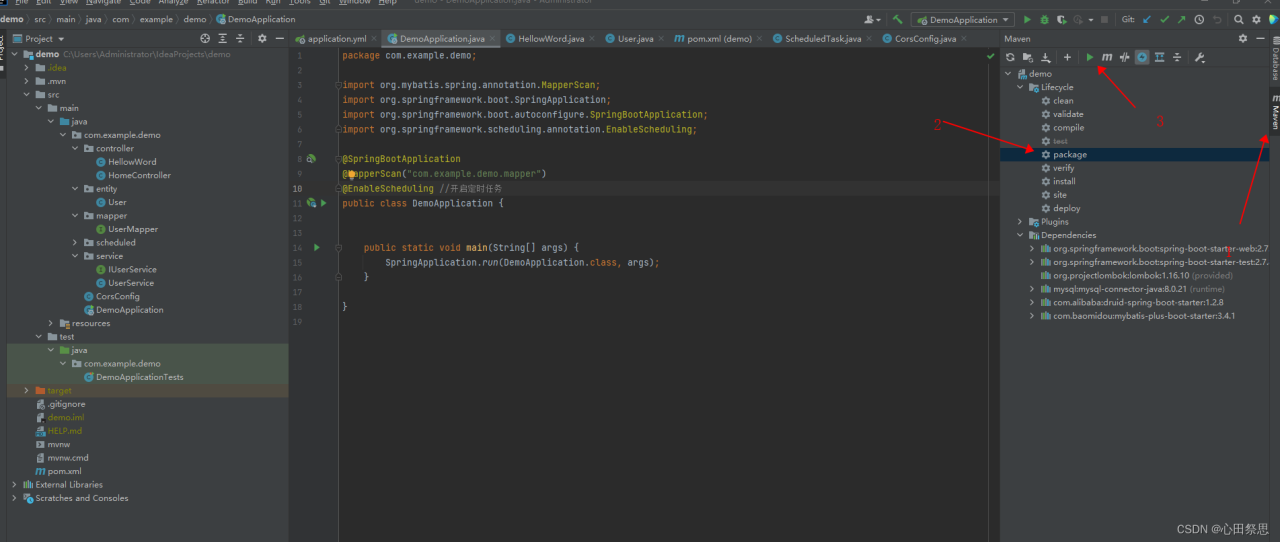Open the DemoApplication run configuration dropdown

963,19
